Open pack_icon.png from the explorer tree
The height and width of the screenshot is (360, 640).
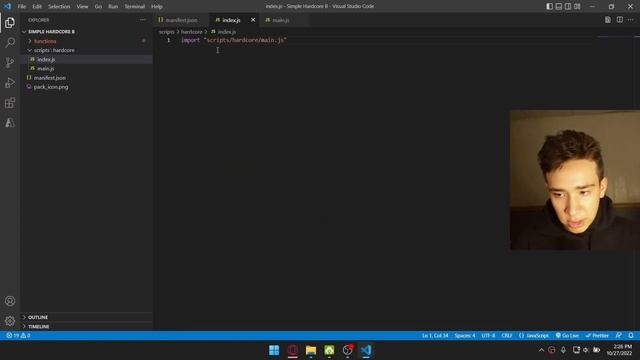[x=87, y=87]
